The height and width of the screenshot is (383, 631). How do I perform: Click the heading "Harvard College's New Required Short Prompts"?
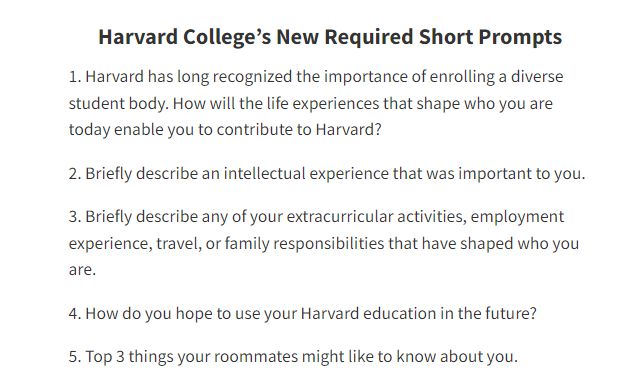pos(330,37)
